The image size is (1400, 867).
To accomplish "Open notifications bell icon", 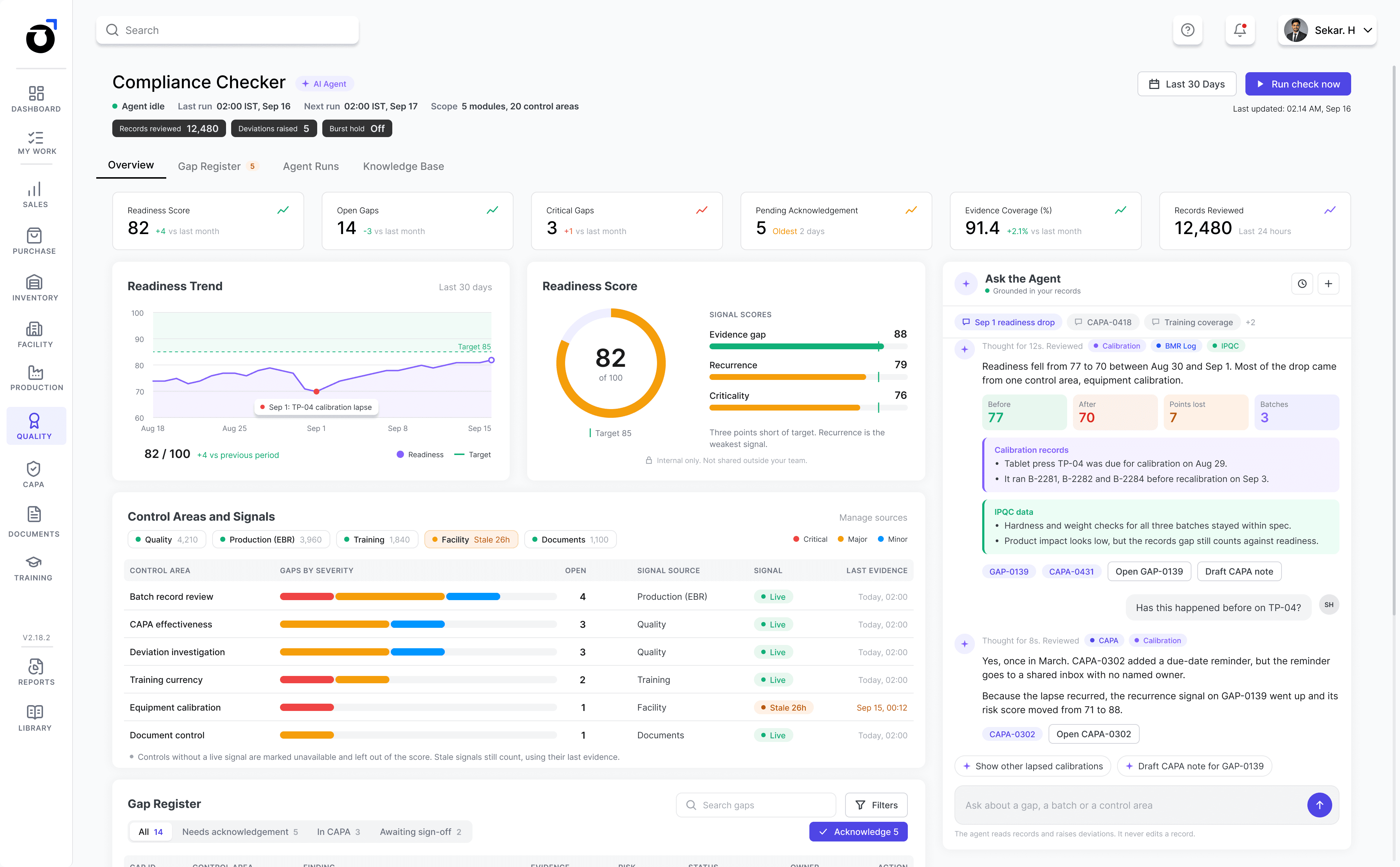I will coord(1240,30).
